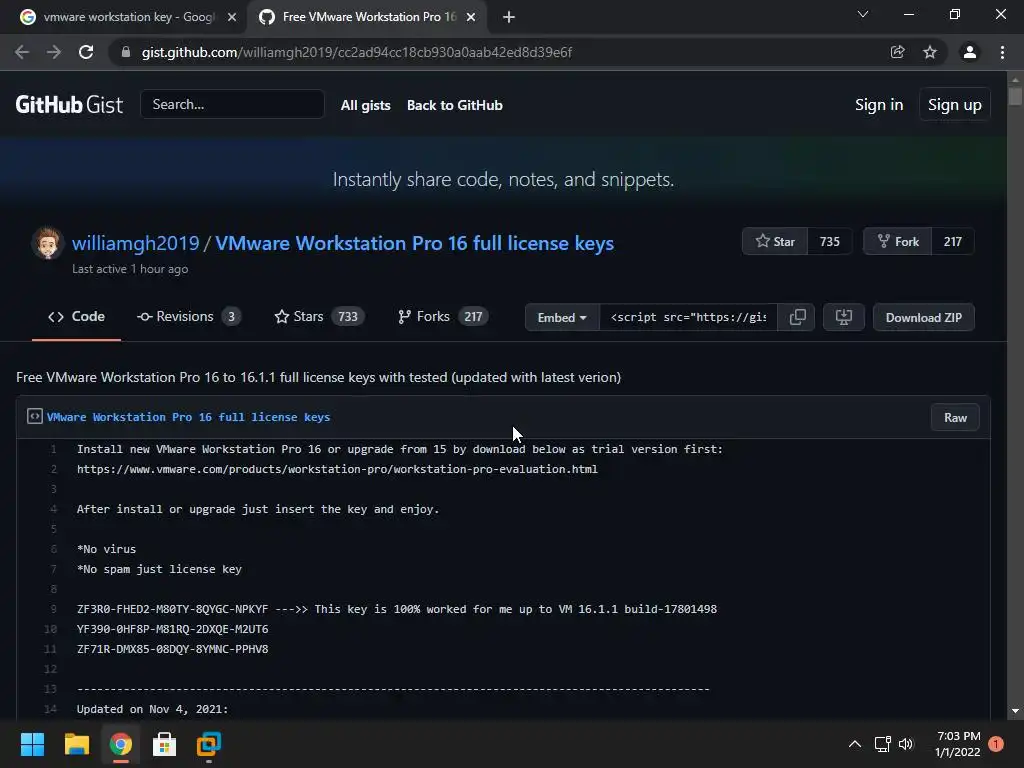Image resolution: width=1024 pixels, height=768 pixels.
Task: Open the notification badge
Action: pyautogui.click(x=996, y=744)
